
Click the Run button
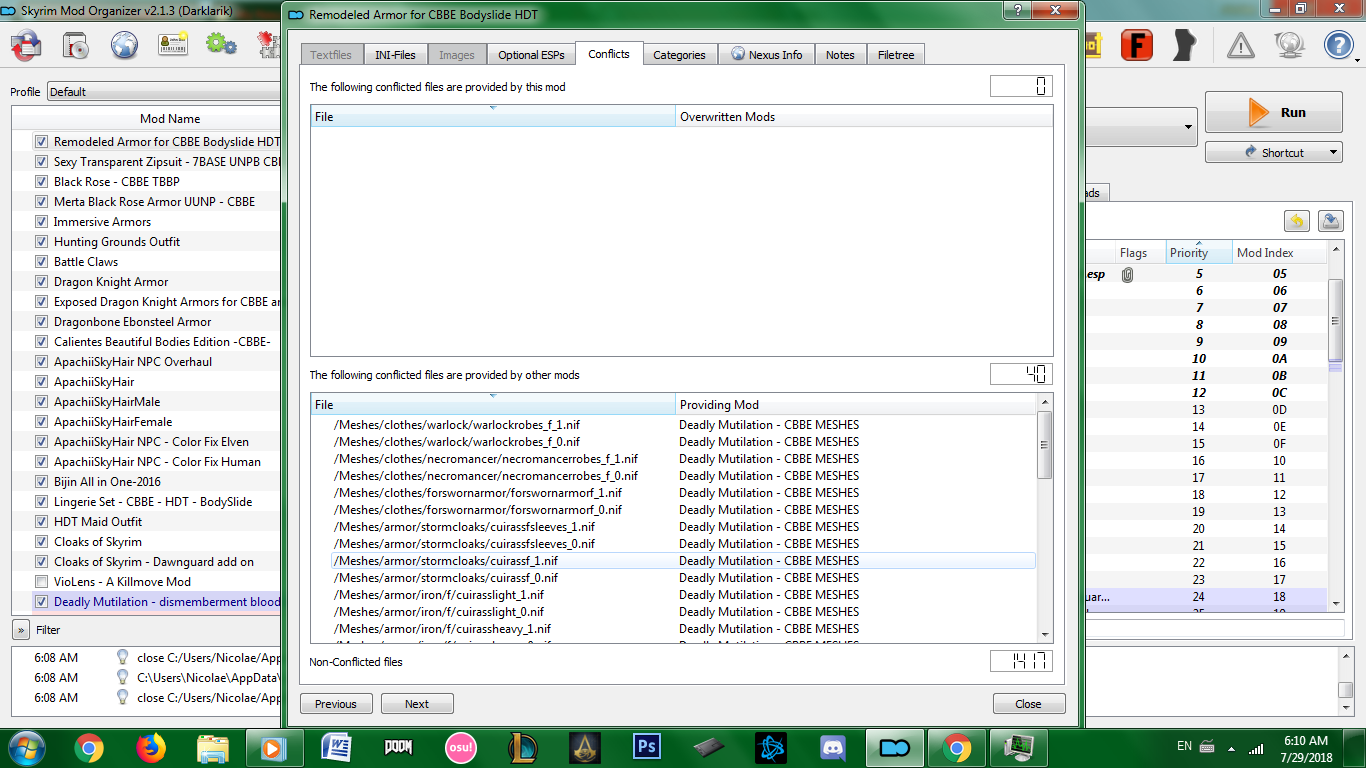1273,113
